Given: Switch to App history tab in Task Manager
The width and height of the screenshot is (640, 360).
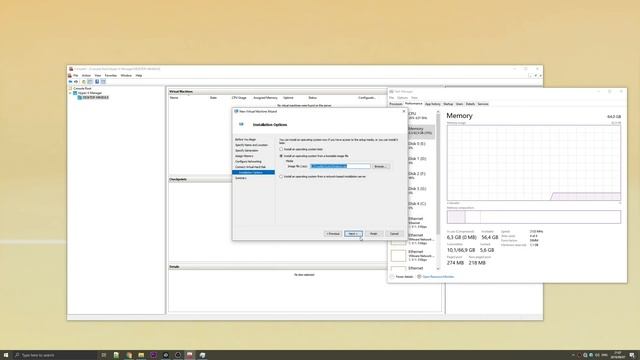Looking at the screenshot, I should [433, 104].
